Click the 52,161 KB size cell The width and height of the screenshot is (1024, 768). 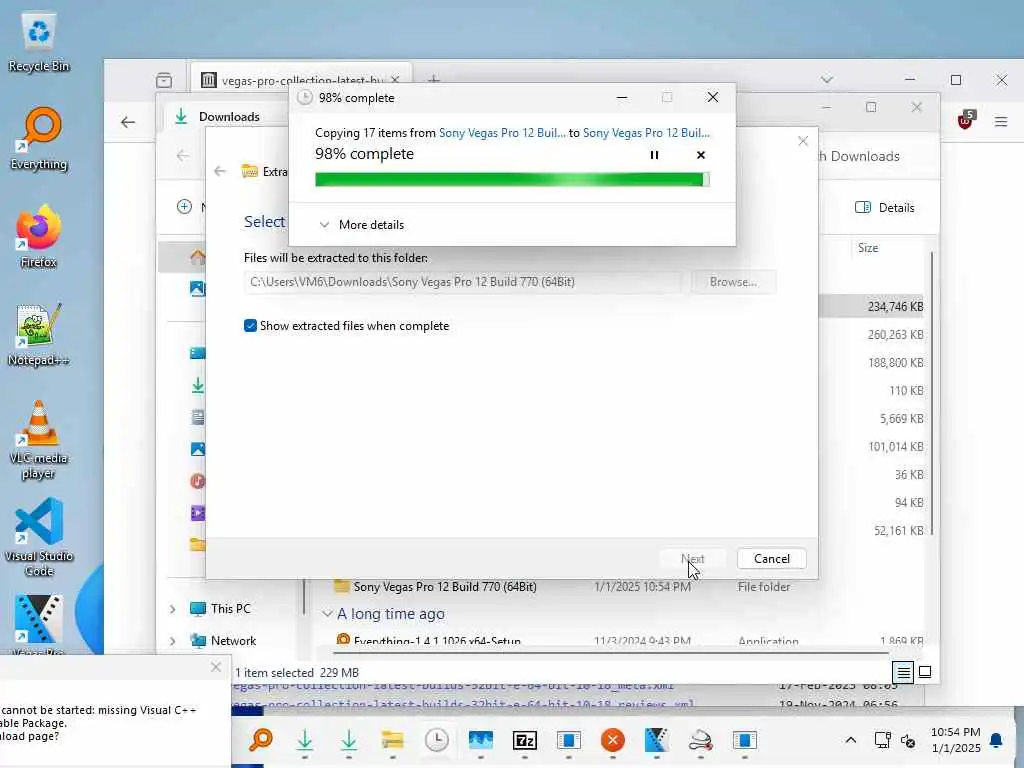pyautogui.click(x=898, y=530)
